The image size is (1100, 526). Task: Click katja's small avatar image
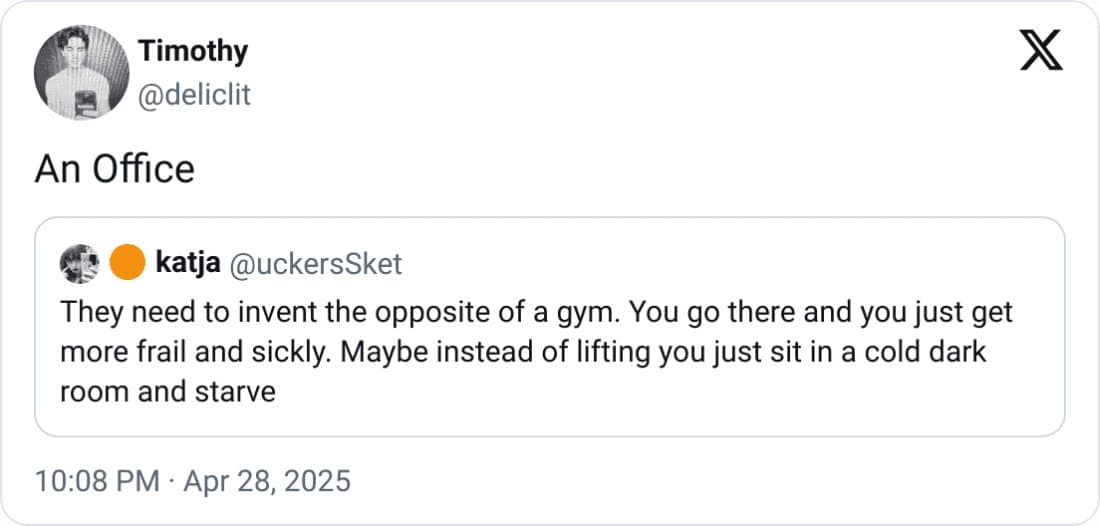[80, 264]
